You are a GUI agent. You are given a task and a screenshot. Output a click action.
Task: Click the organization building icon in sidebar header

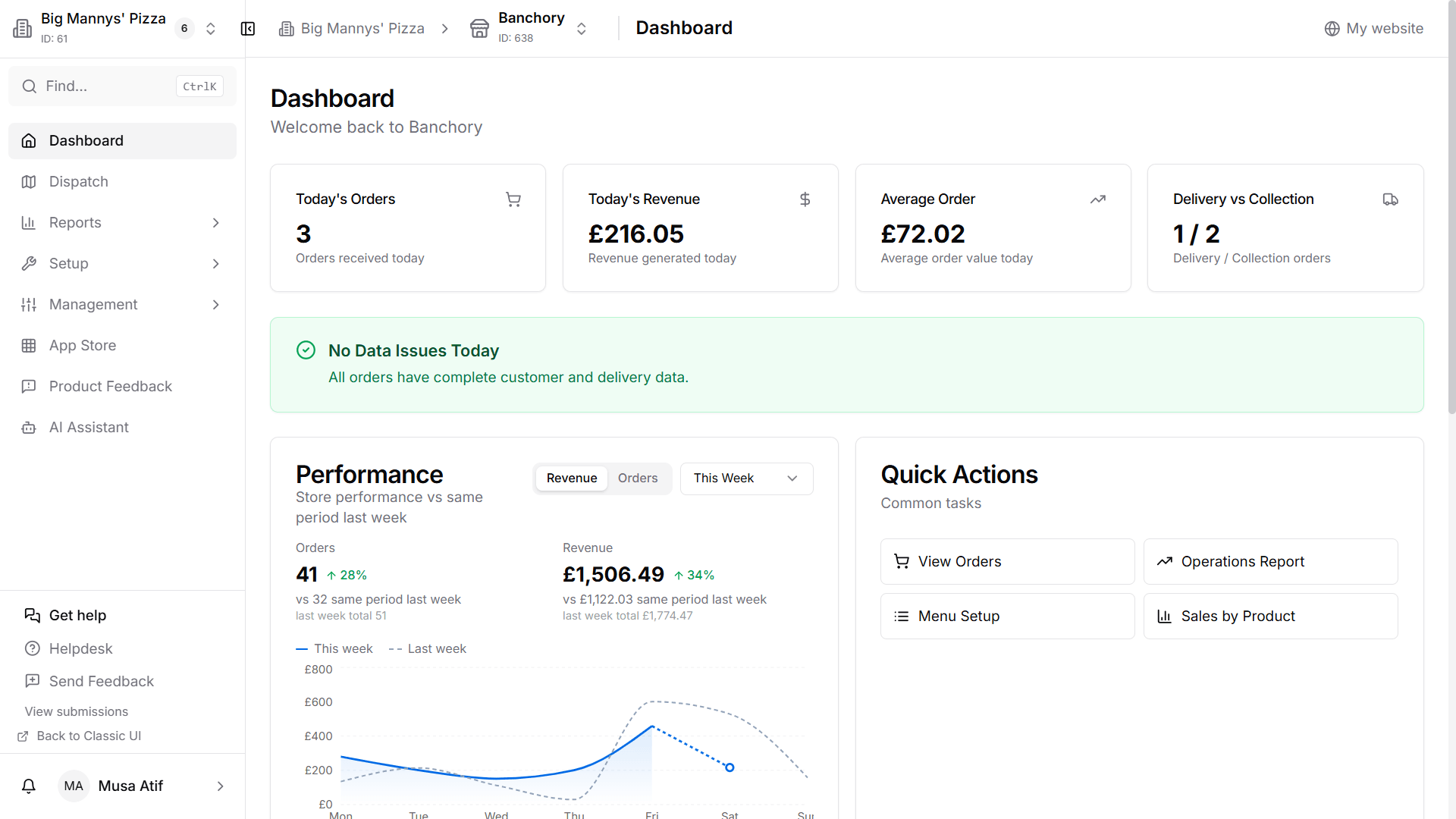23,29
